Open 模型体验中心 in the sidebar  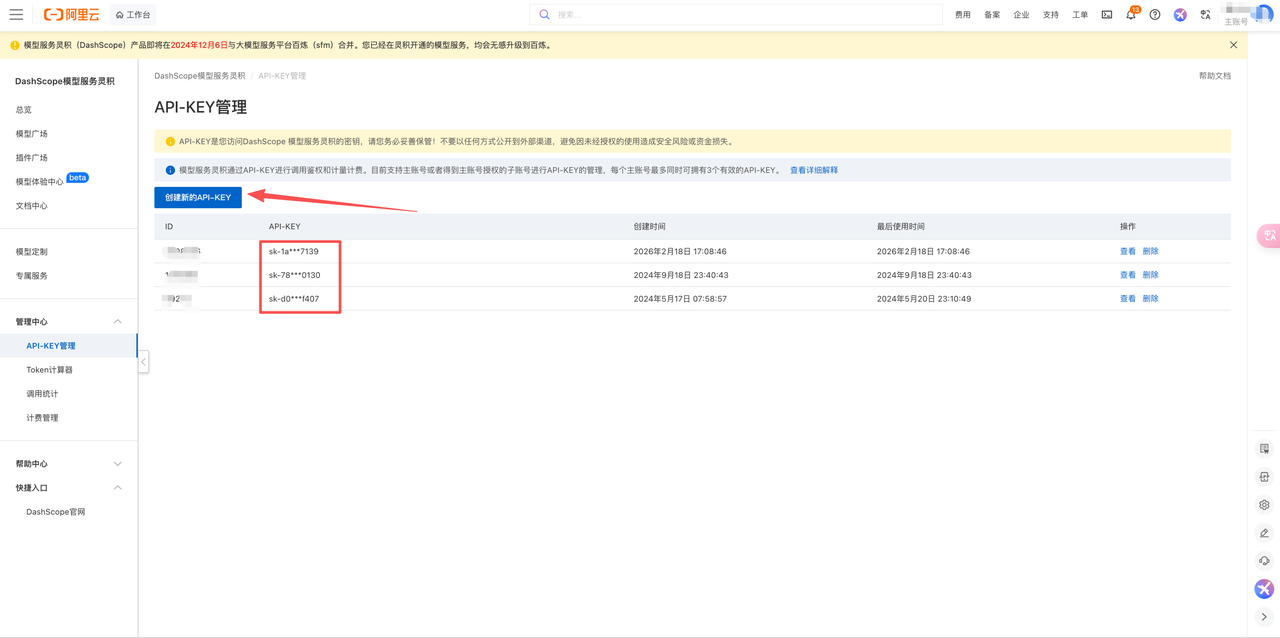pyautogui.click(x=40, y=182)
